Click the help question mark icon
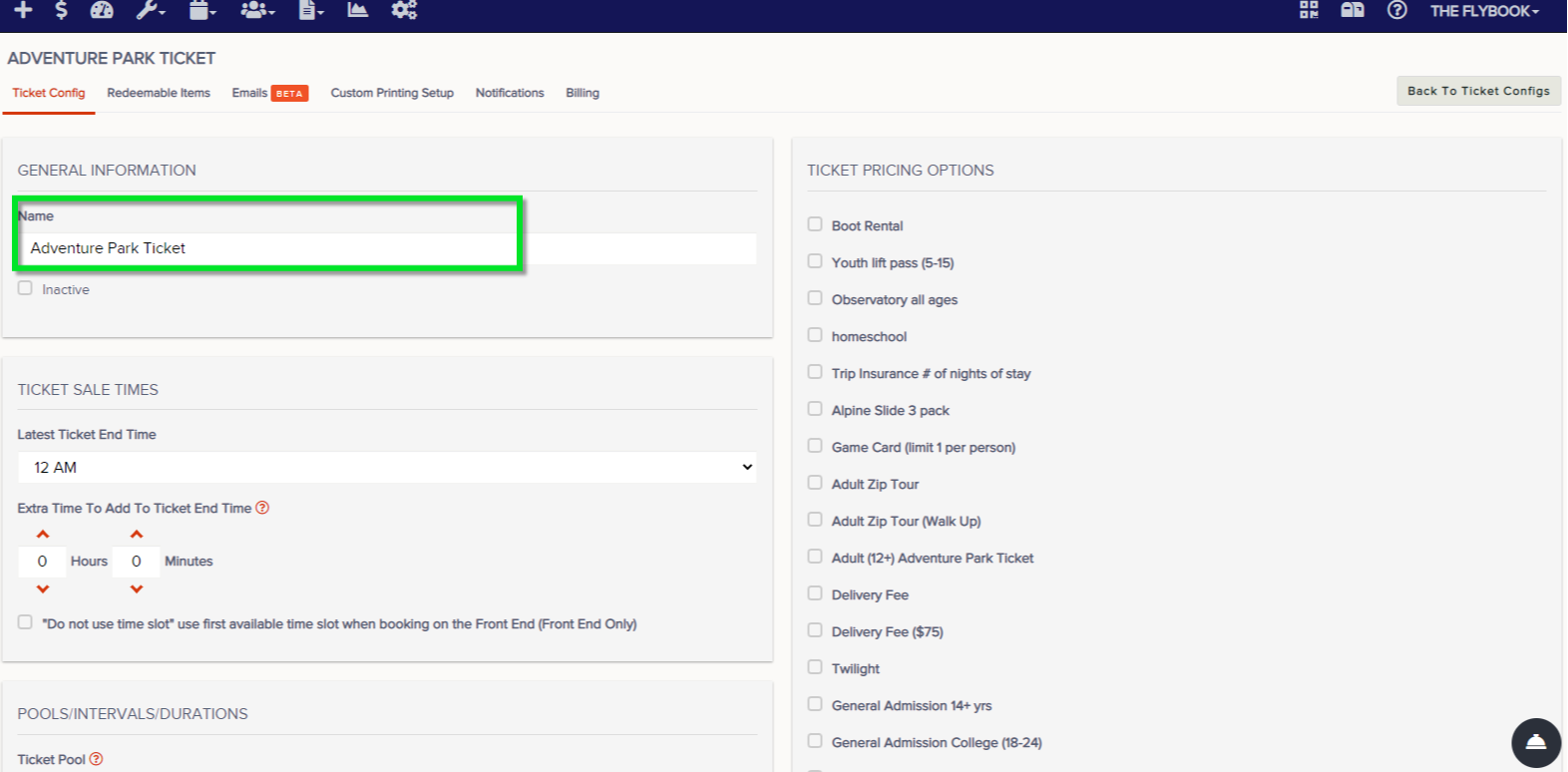1568x772 pixels. tap(1397, 10)
